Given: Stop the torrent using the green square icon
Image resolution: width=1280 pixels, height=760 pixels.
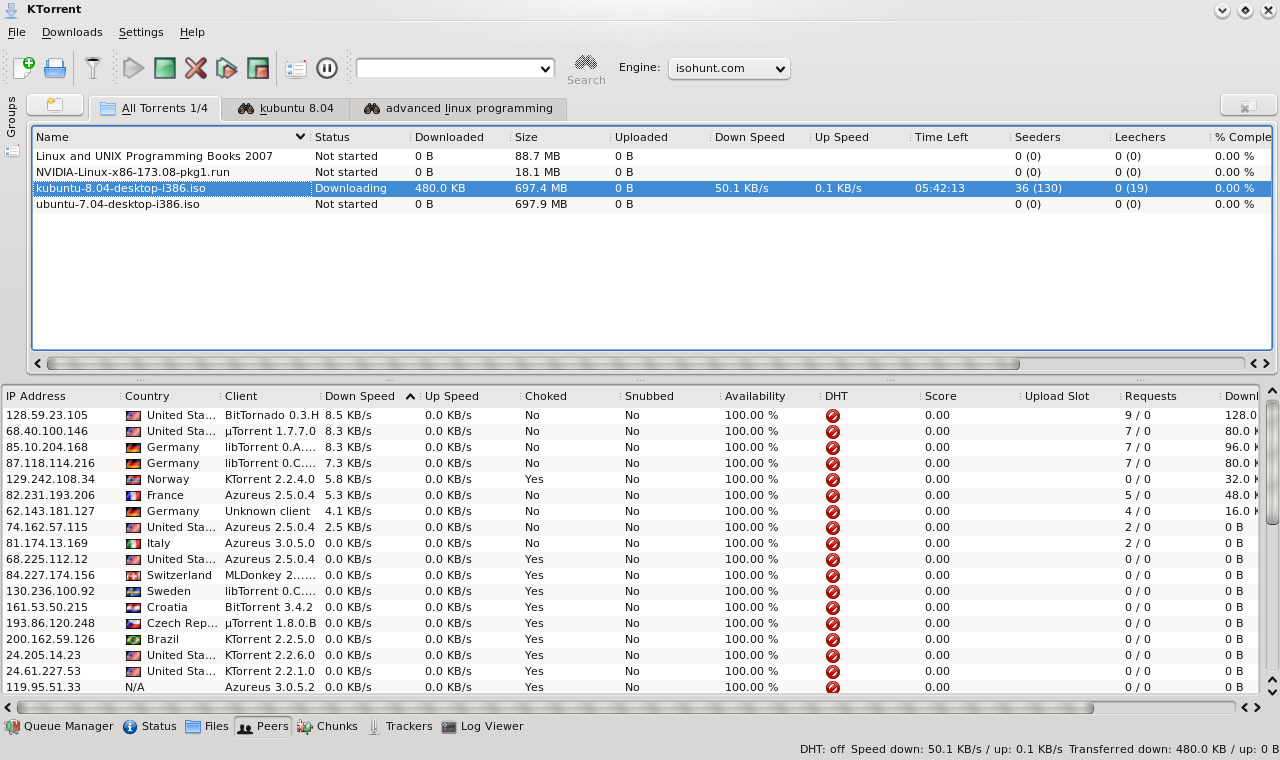Looking at the screenshot, I should [x=165, y=68].
